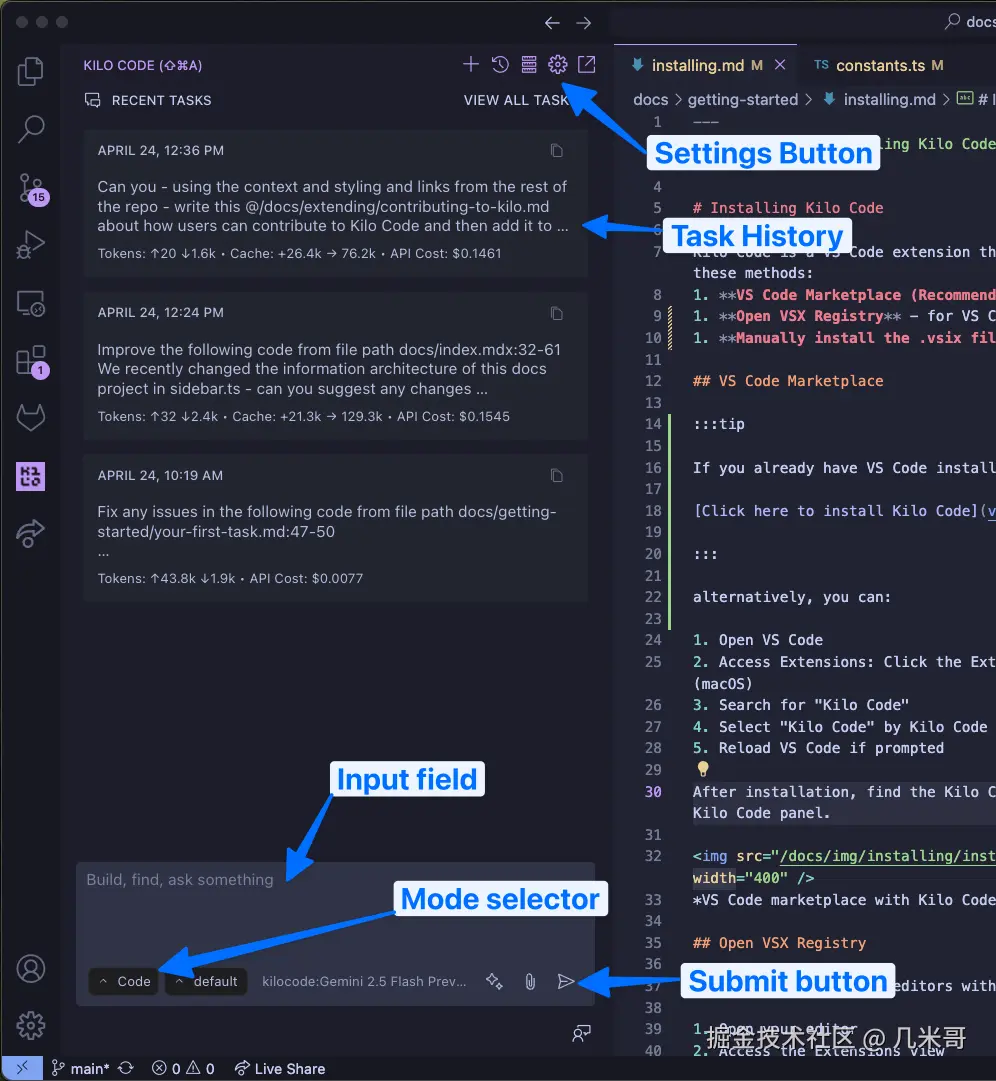Attach a file with the paperclip icon

click(530, 982)
